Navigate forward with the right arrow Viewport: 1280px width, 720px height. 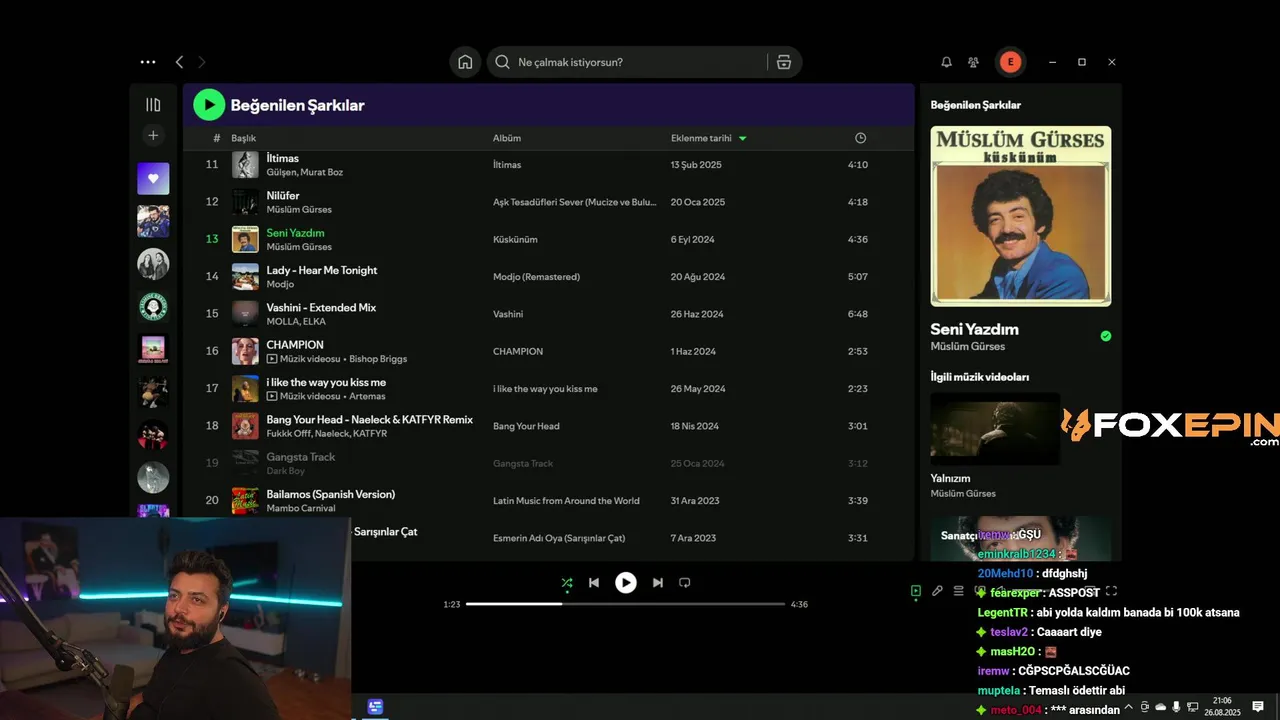tap(201, 62)
